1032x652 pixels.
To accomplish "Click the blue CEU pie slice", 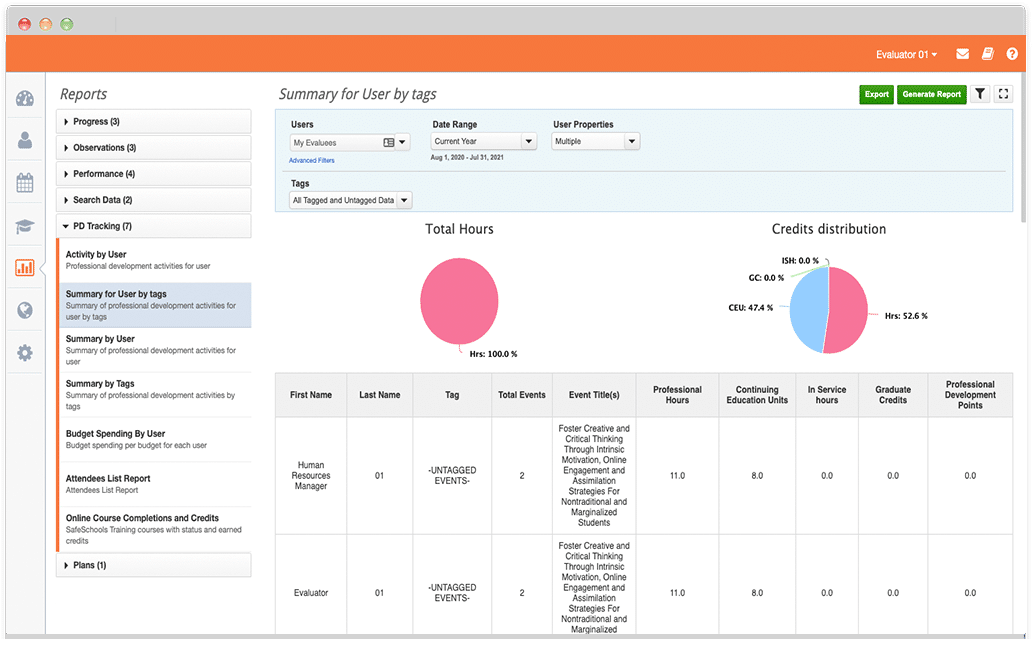I will (x=805, y=310).
